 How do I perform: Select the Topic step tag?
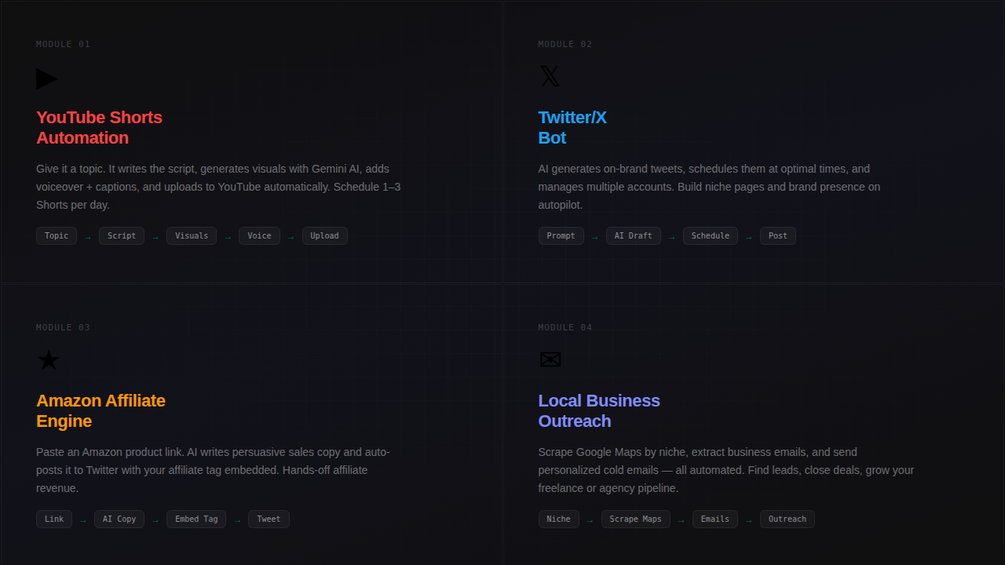coord(56,236)
